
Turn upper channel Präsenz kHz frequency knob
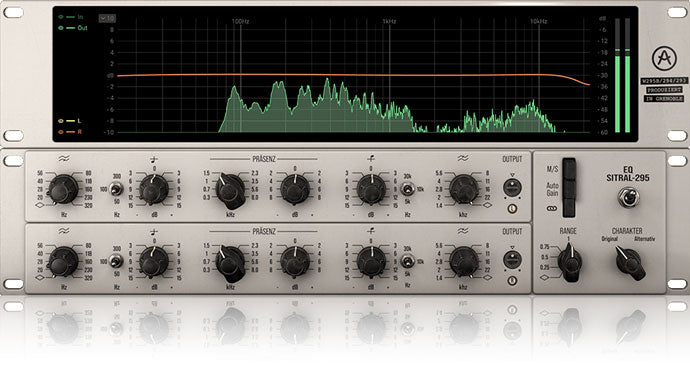(230, 191)
